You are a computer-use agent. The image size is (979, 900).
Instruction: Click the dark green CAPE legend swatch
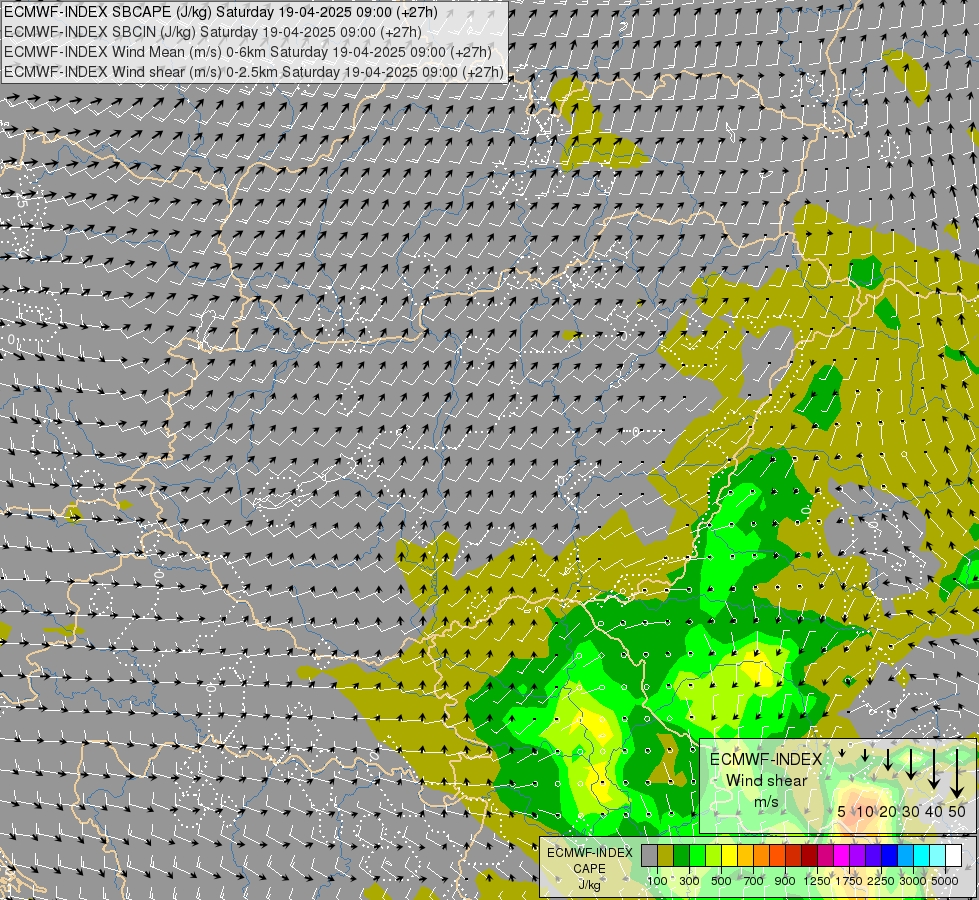pos(681,856)
